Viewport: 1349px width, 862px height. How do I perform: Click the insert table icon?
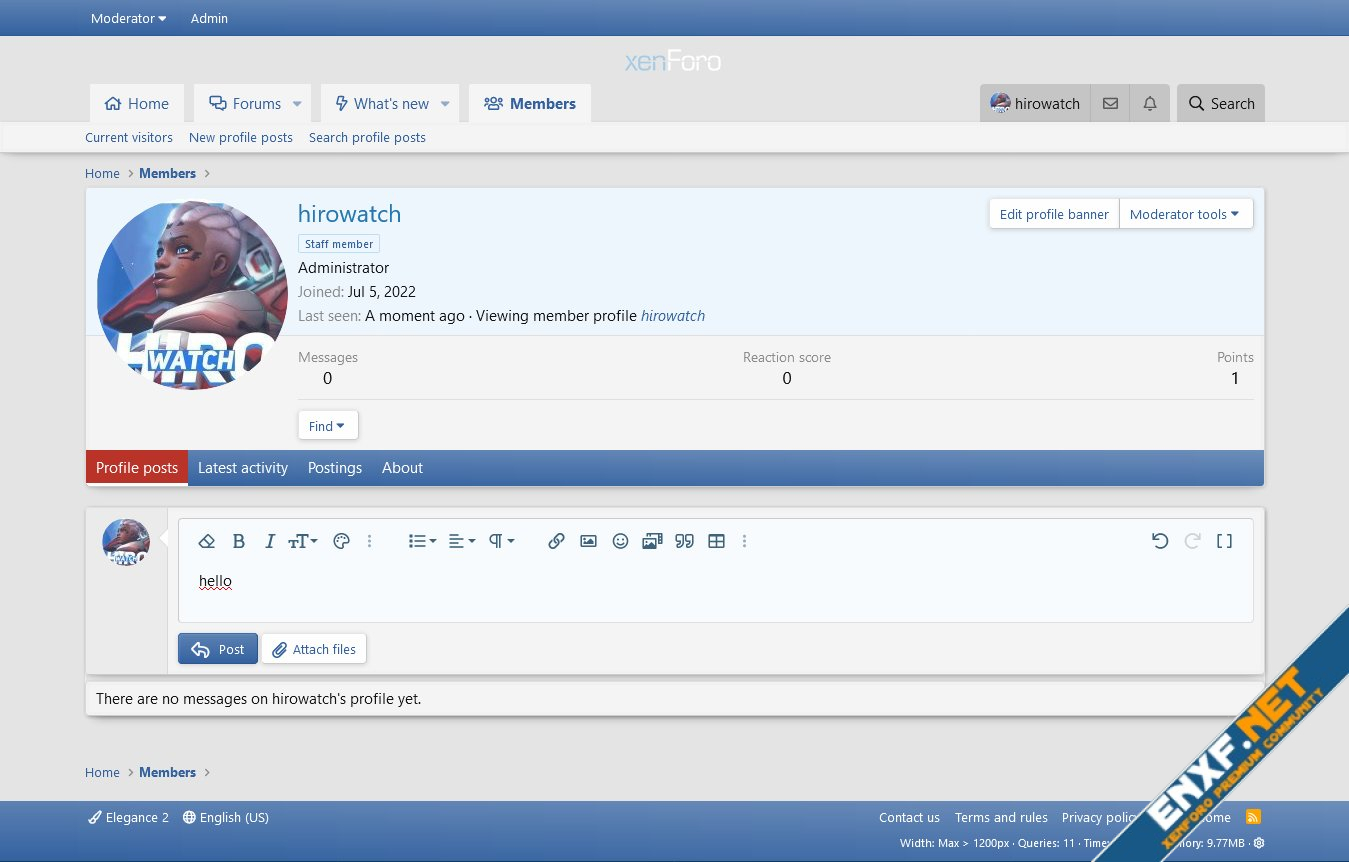tap(716, 541)
